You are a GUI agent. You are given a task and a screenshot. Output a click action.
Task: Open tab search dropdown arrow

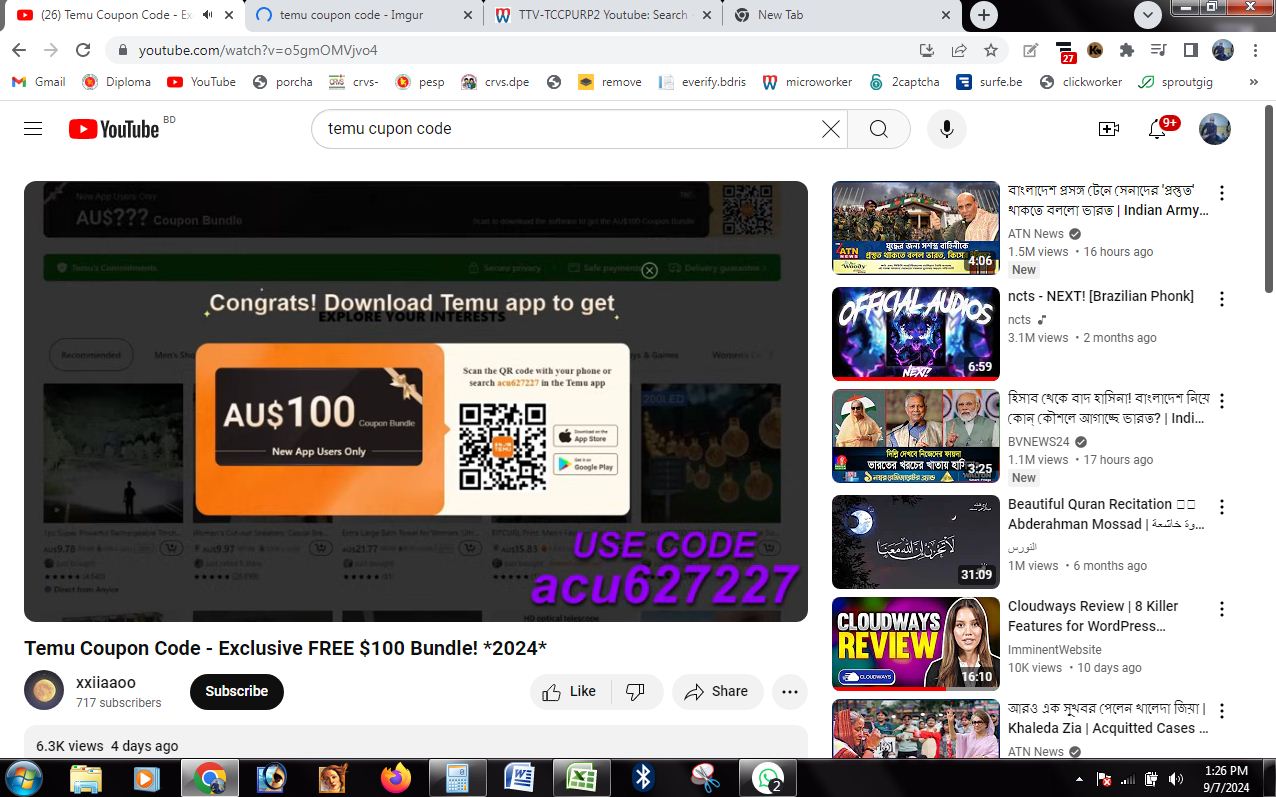[1148, 15]
